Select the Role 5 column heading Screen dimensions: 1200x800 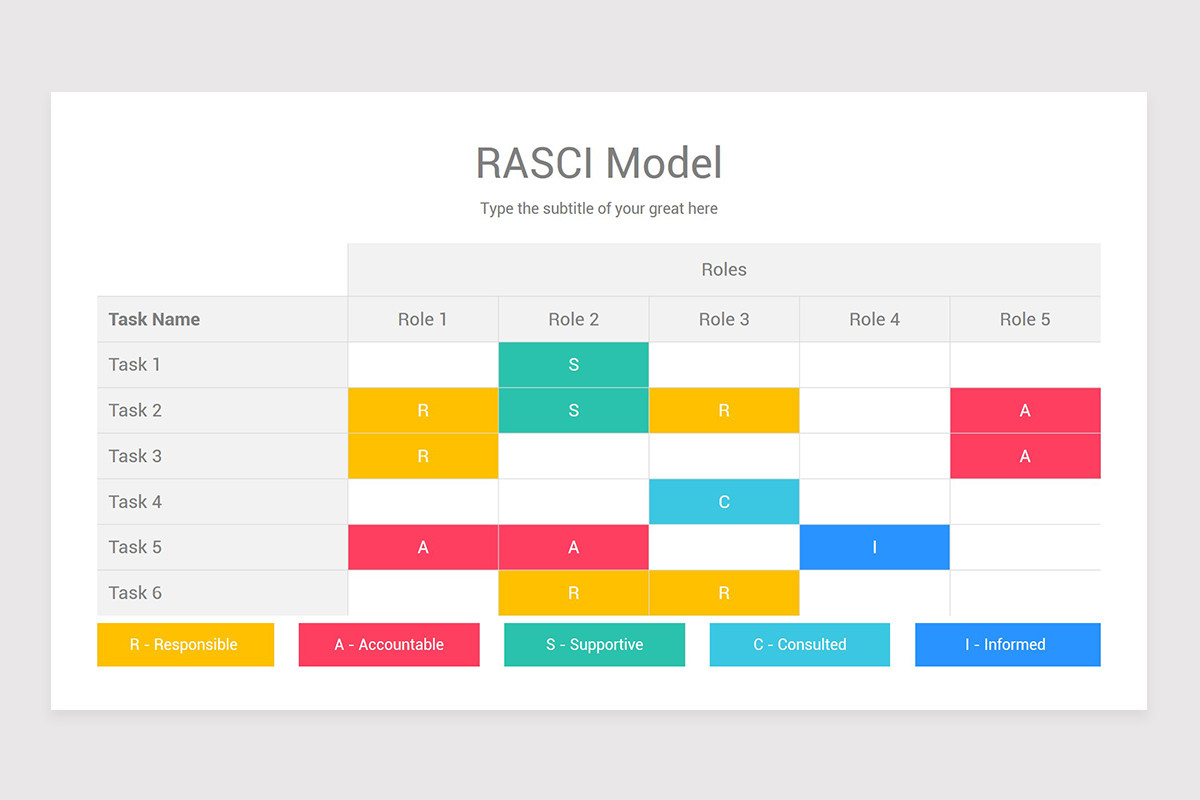pyautogui.click(x=1024, y=318)
